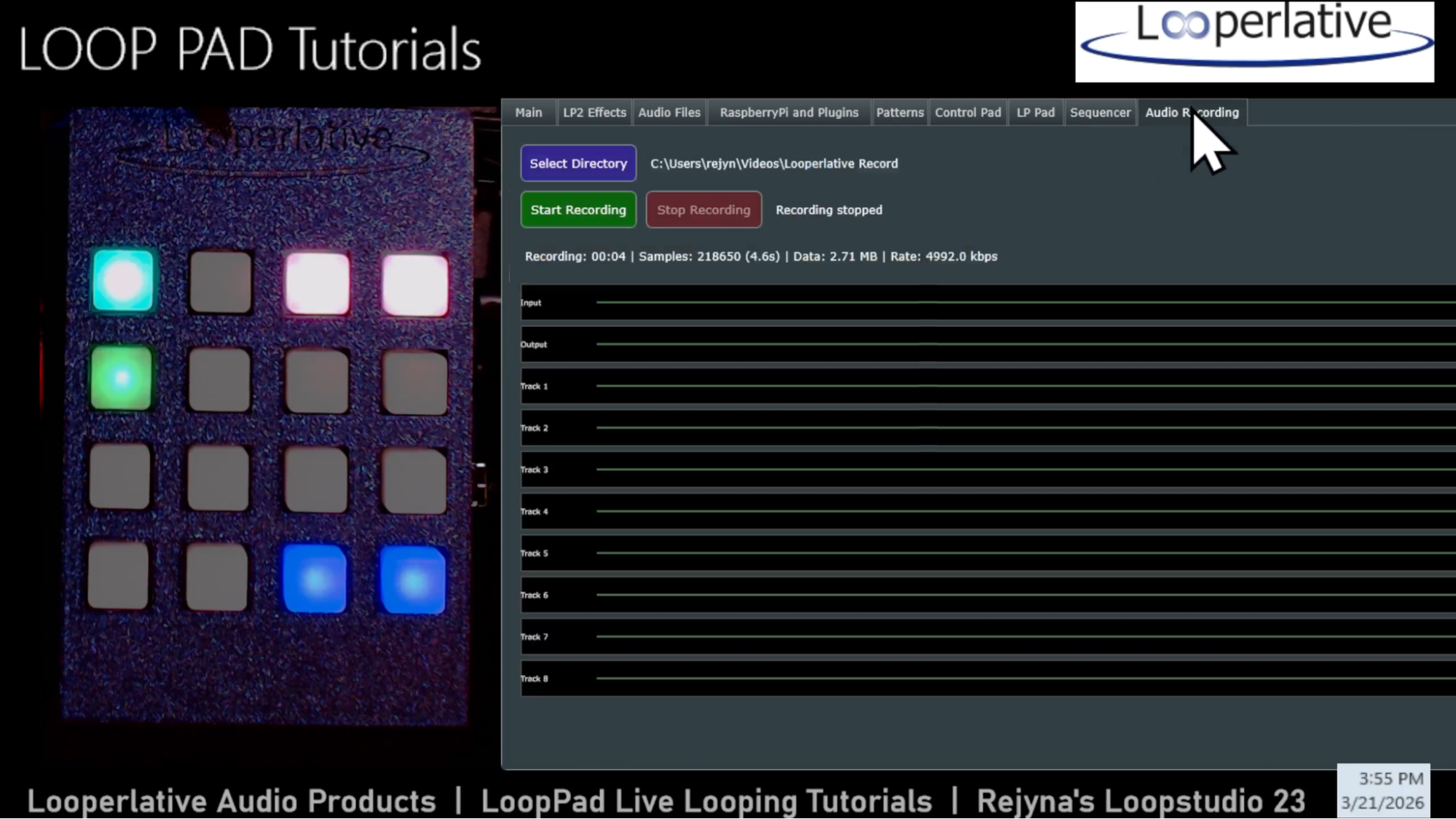Click the Track 8 label

point(534,678)
